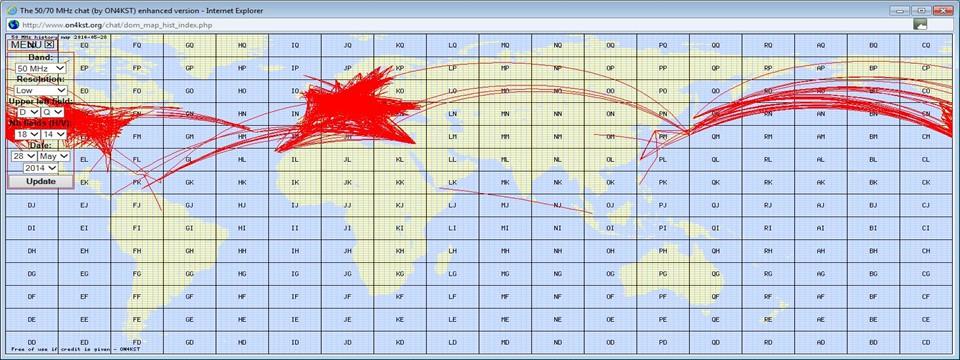Click the image icon at address bar right
The height and width of the screenshot is (360, 960).
coord(920,24)
